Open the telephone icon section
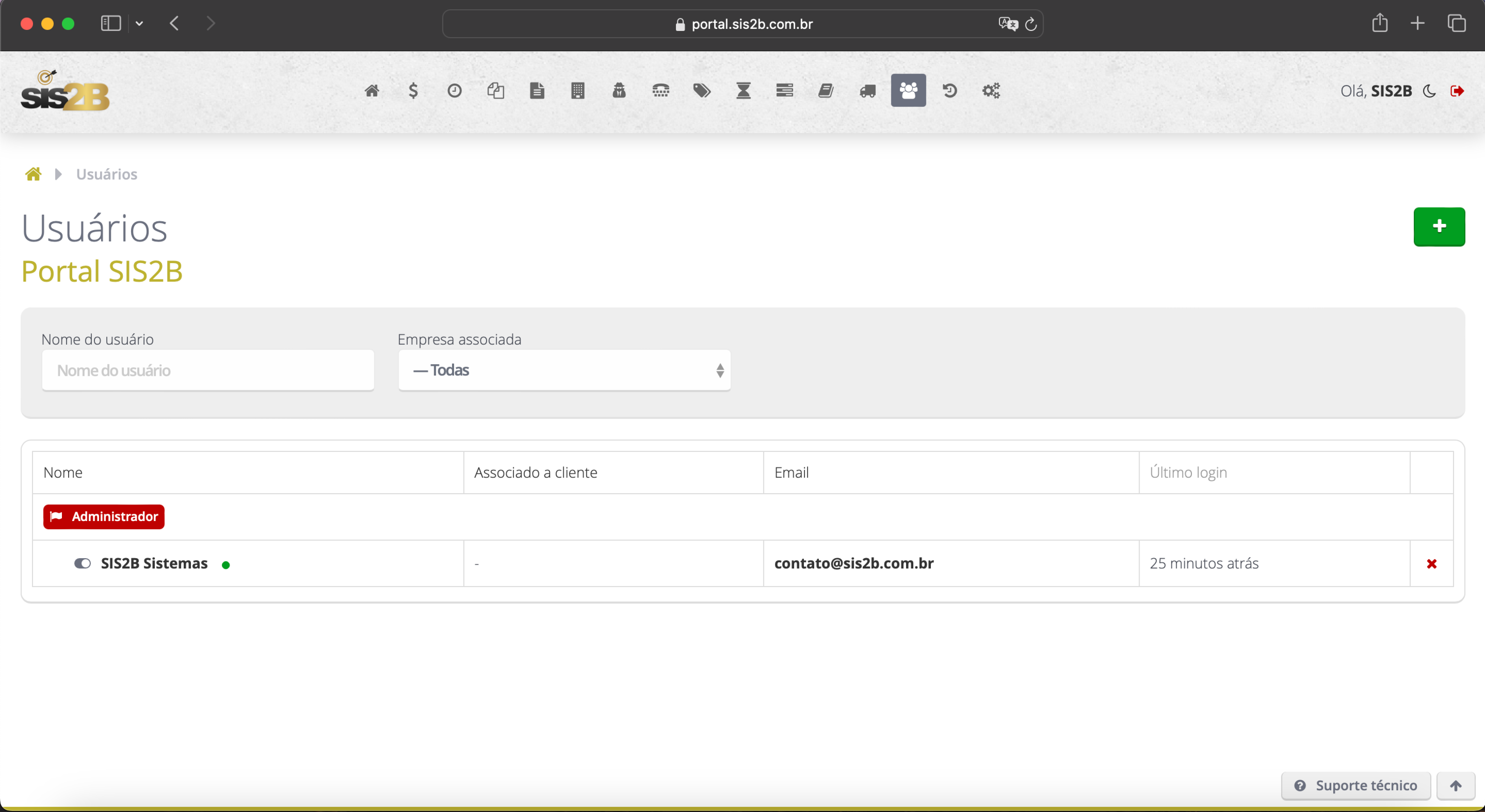This screenshot has height=812, width=1485. 661,90
